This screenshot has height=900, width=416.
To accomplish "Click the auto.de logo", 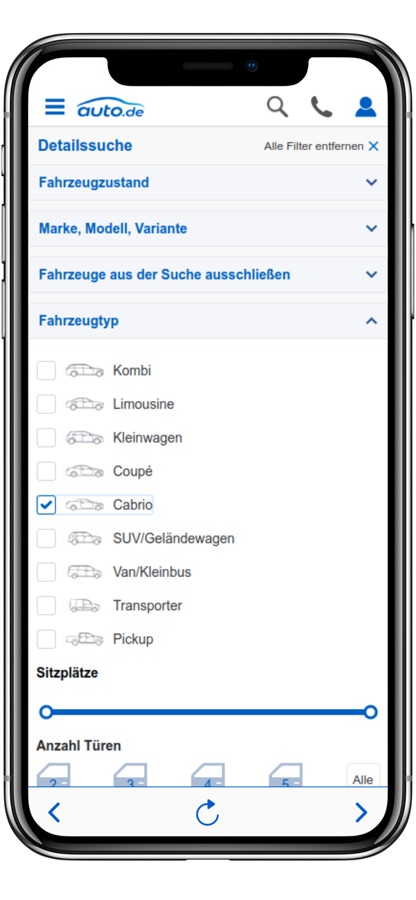I will [110, 107].
